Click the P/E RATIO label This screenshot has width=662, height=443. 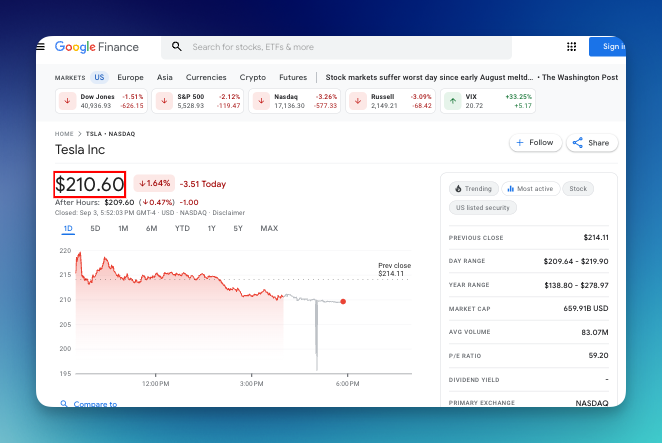pos(465,356)
